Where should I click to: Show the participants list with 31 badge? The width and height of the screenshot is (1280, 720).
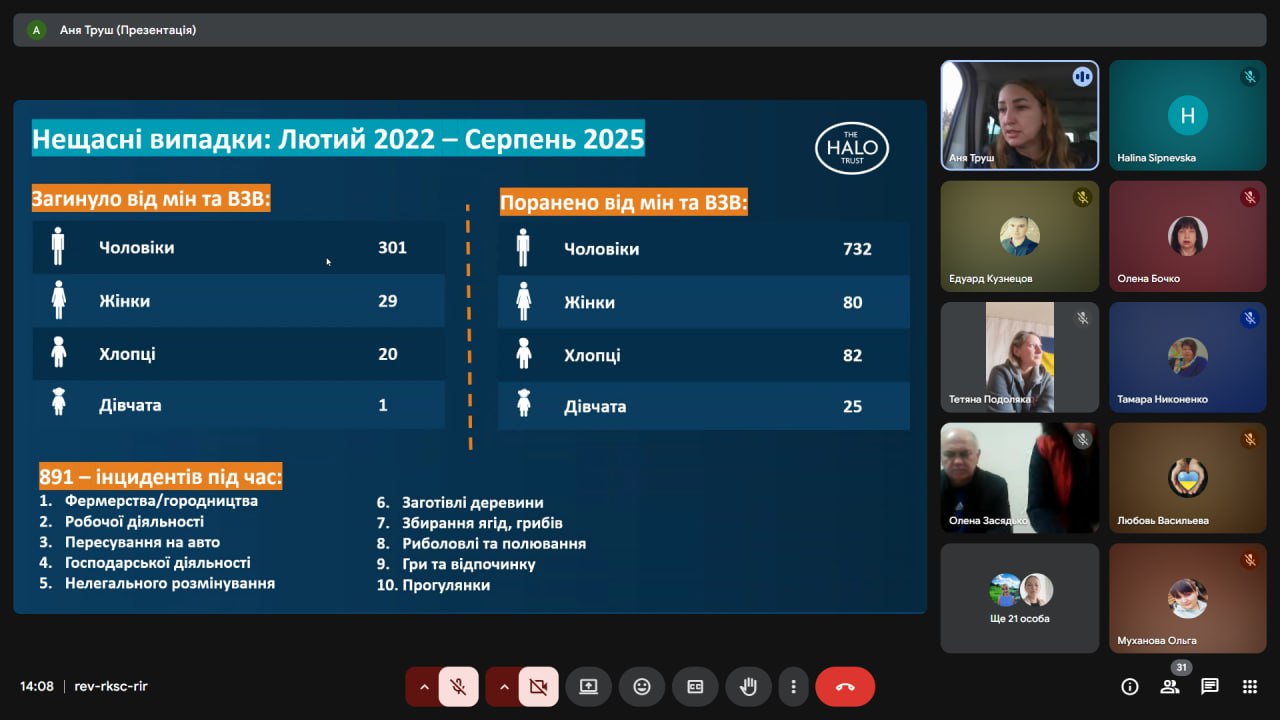[1169, 686]
